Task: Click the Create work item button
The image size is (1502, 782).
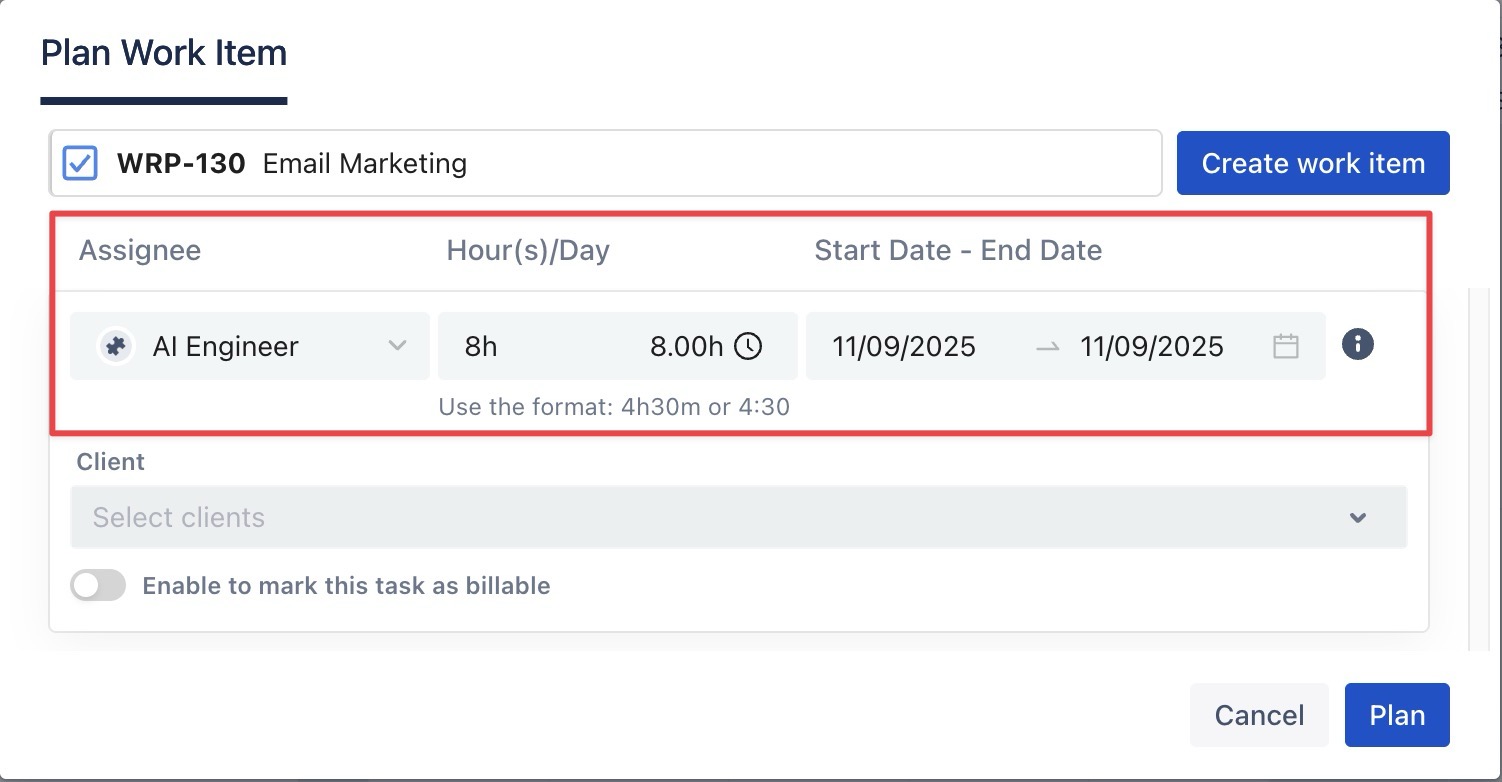Action: [x=1312, y=163]
